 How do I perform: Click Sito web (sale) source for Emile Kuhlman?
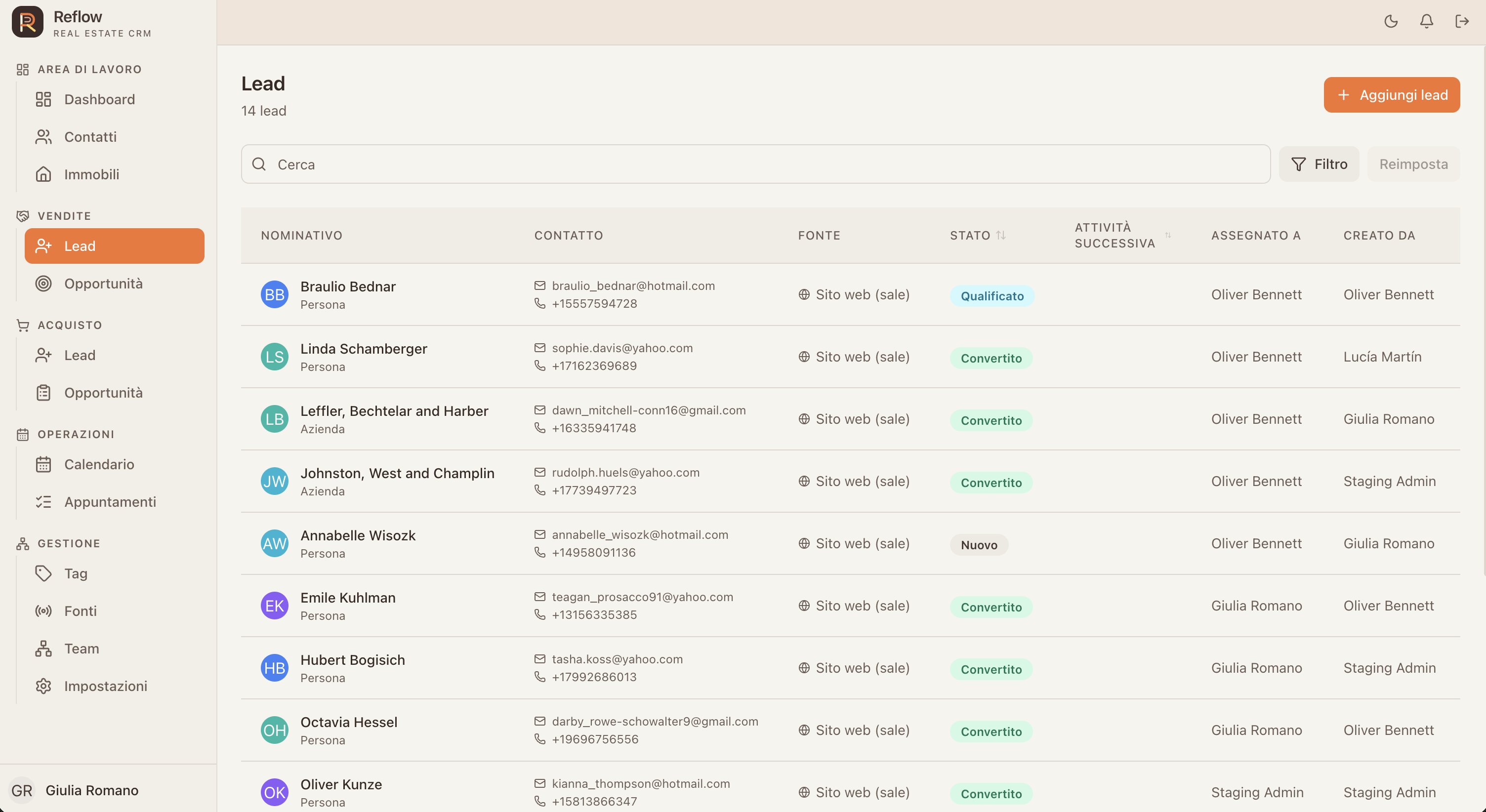point(854,606)
